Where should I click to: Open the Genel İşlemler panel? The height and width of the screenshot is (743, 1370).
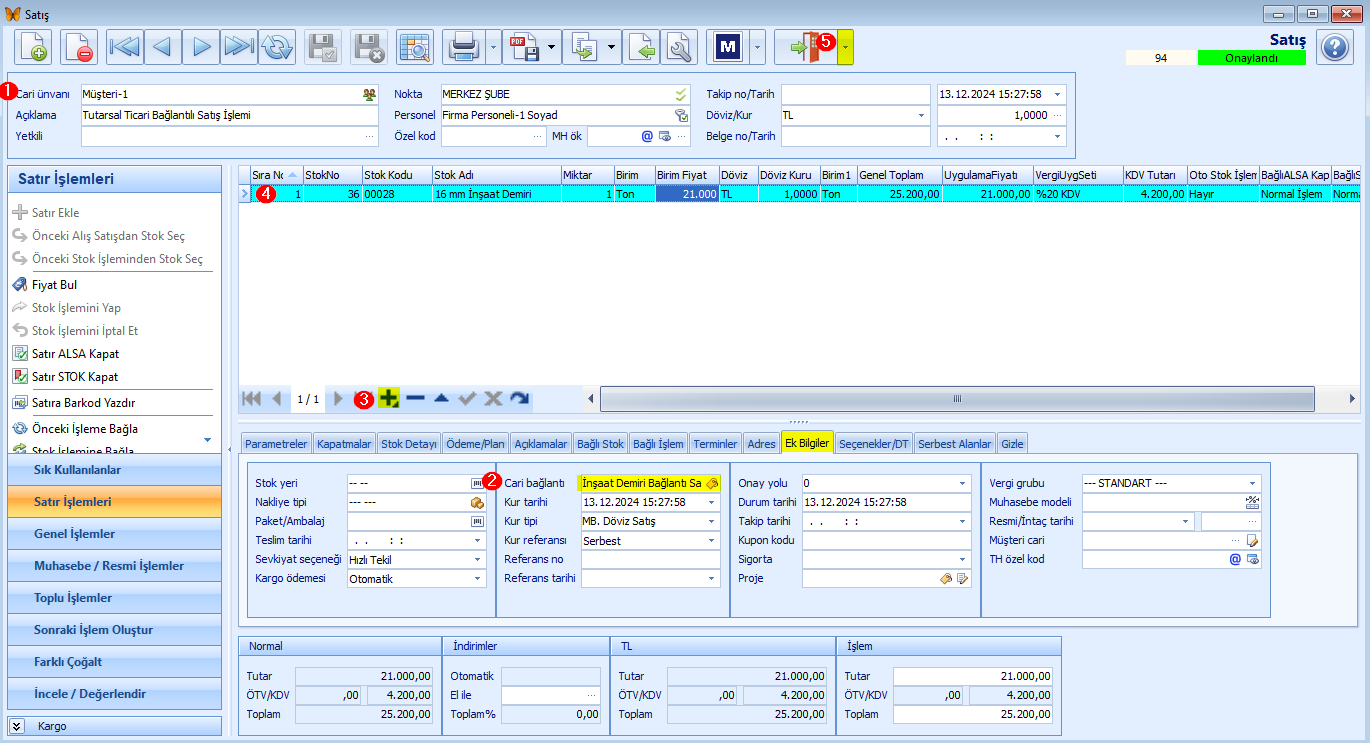(x=114, y=534)
